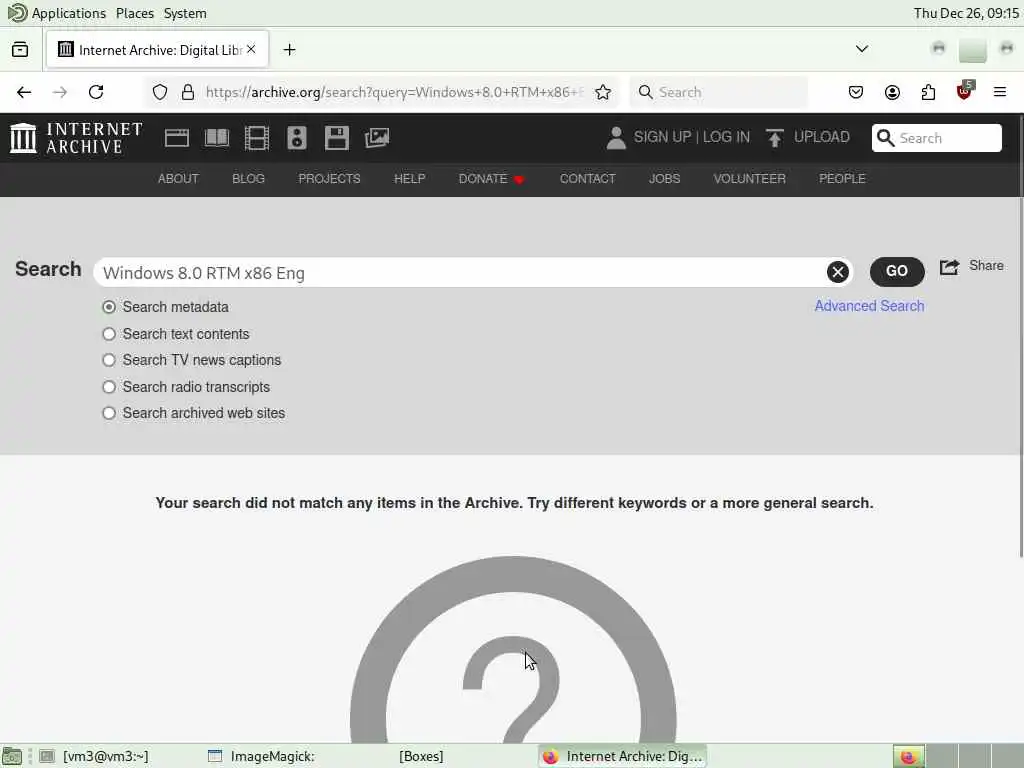Close the Internet Archive tab
The image size is (1024, 768).
[251, 50]
